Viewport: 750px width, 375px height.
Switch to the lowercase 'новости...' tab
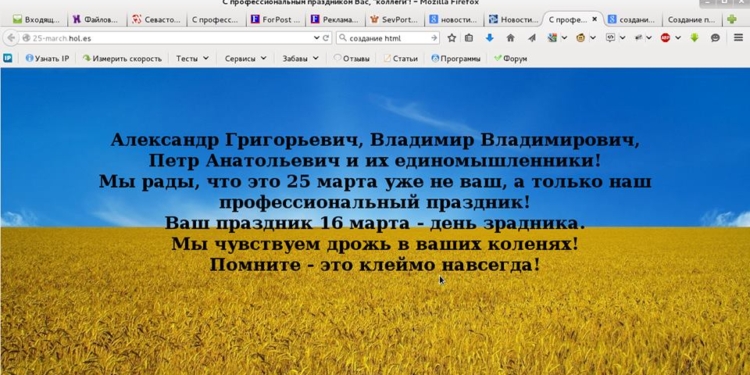[454, 20]
